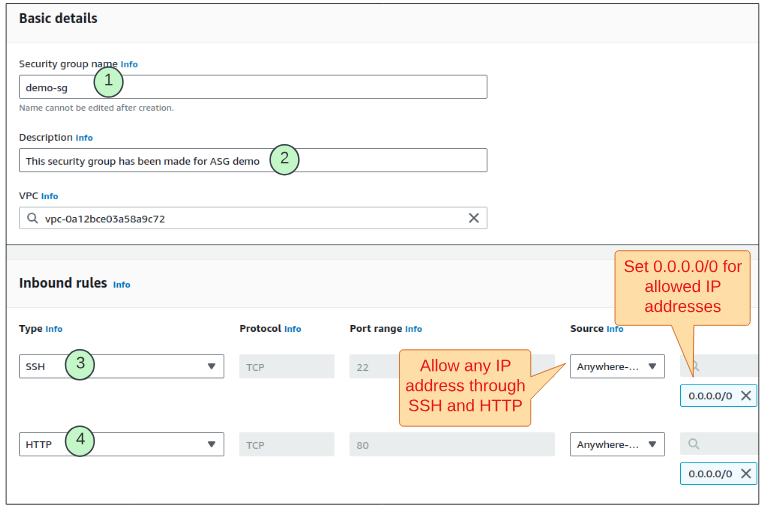Click the green circle marker numbered 3
The height and width of the screenshot is (508, 762).
point(80,365)
